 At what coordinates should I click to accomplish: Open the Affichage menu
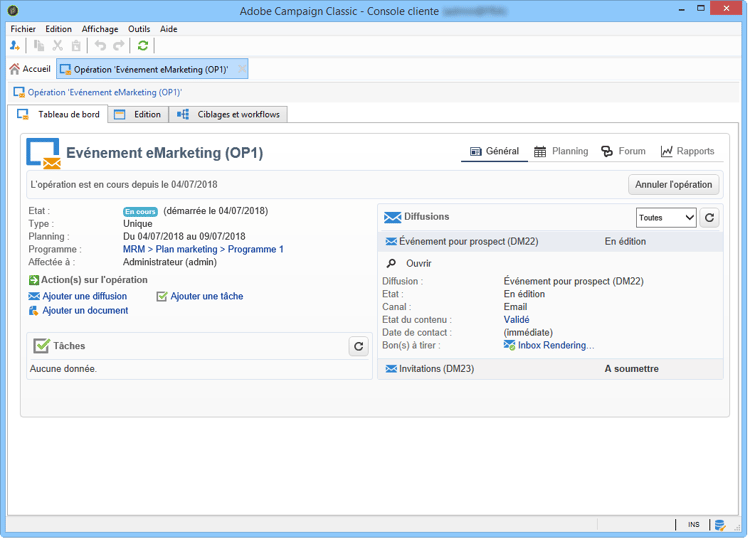pyautogui.click(x=100, y=29)
